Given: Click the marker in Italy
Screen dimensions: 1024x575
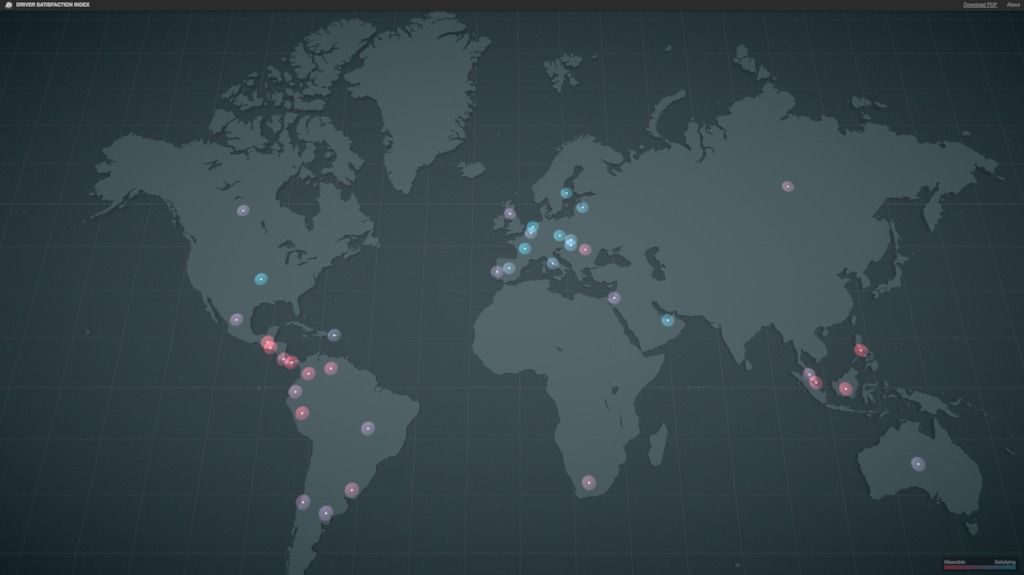Looking at the screenshot, I should (552, 263).
